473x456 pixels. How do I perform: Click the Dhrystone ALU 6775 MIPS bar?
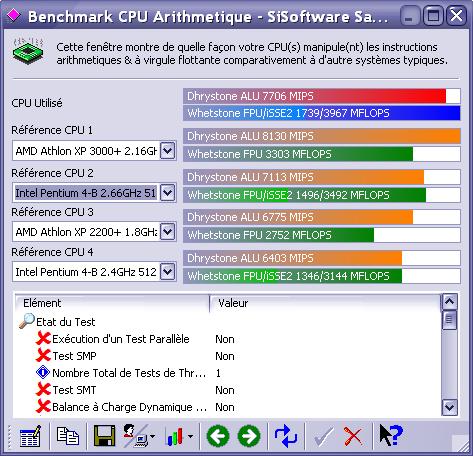322,217
